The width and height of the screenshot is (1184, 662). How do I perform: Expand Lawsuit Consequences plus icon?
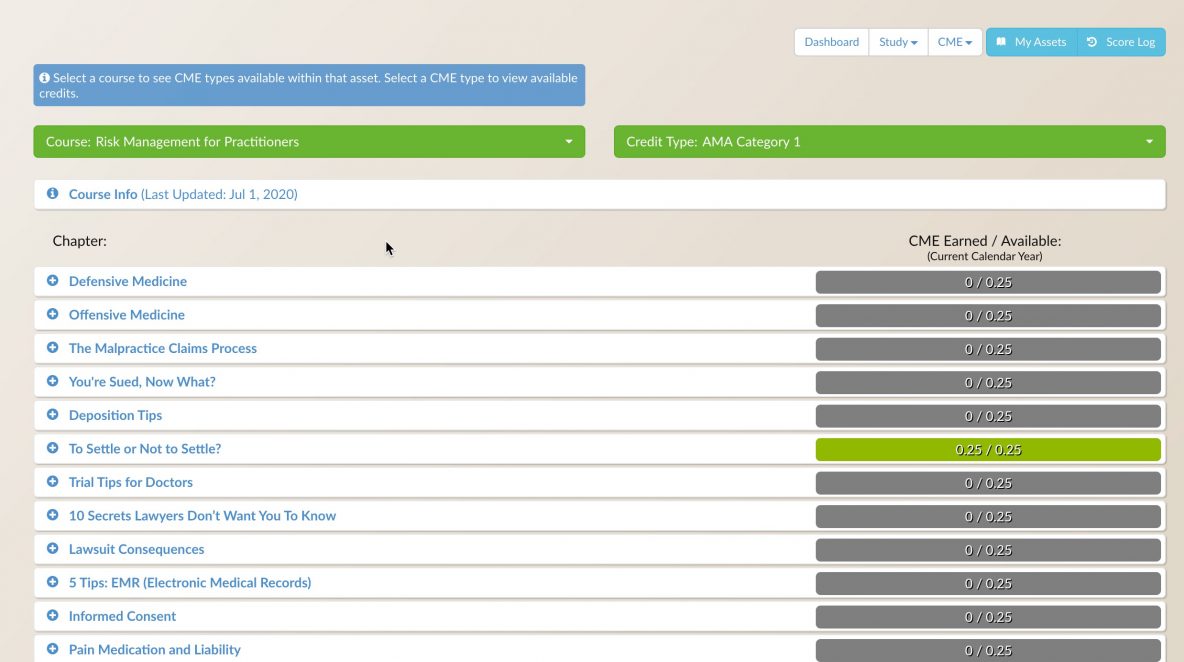click(x=52, y=549)
